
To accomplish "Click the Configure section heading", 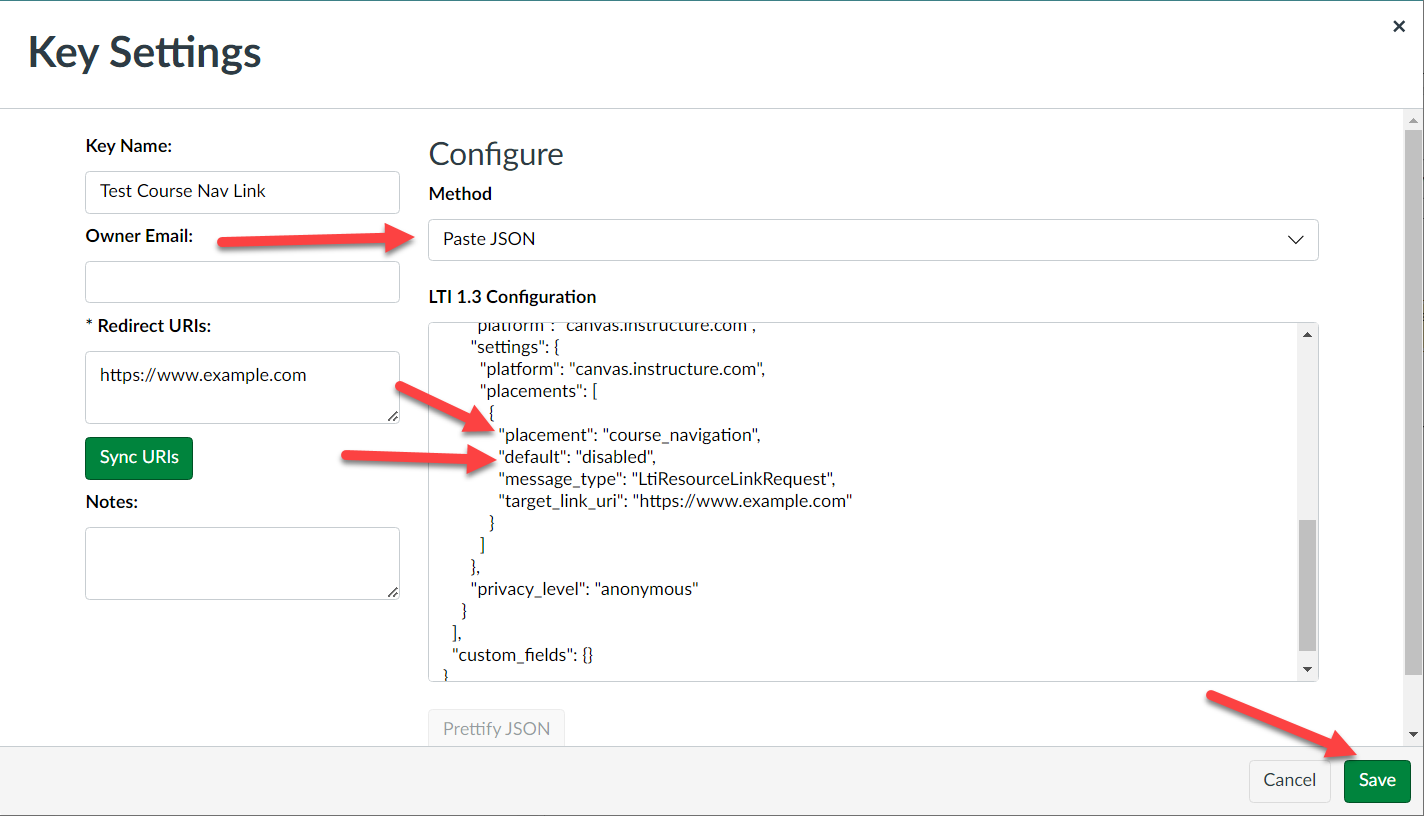I will 495,154.
